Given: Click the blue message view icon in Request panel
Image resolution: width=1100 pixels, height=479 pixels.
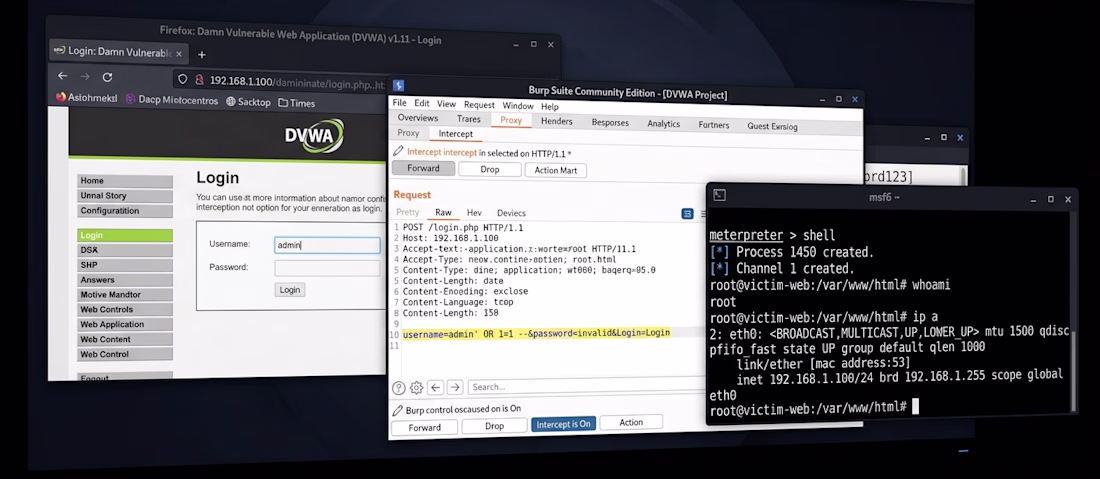Looking at the screenshot, I should click(x=688, y=214).
